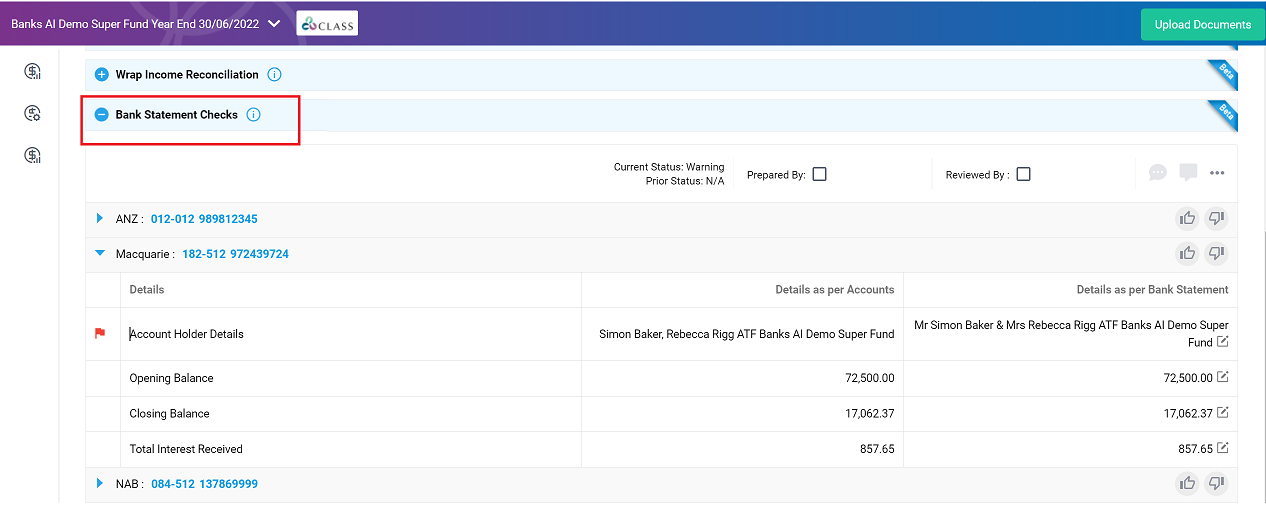1266x511 pixels.
Task: Click Details as per Accounts header
Action: pos(834,290)
